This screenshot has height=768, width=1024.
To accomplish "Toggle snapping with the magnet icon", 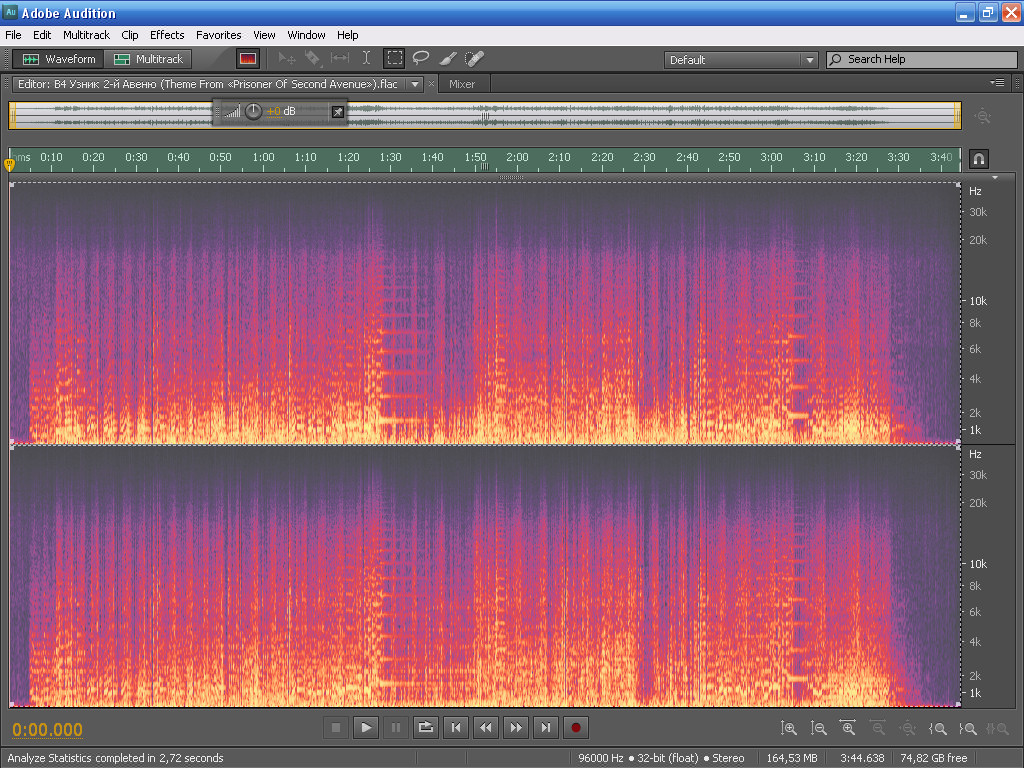I will [x=979, y=159].
